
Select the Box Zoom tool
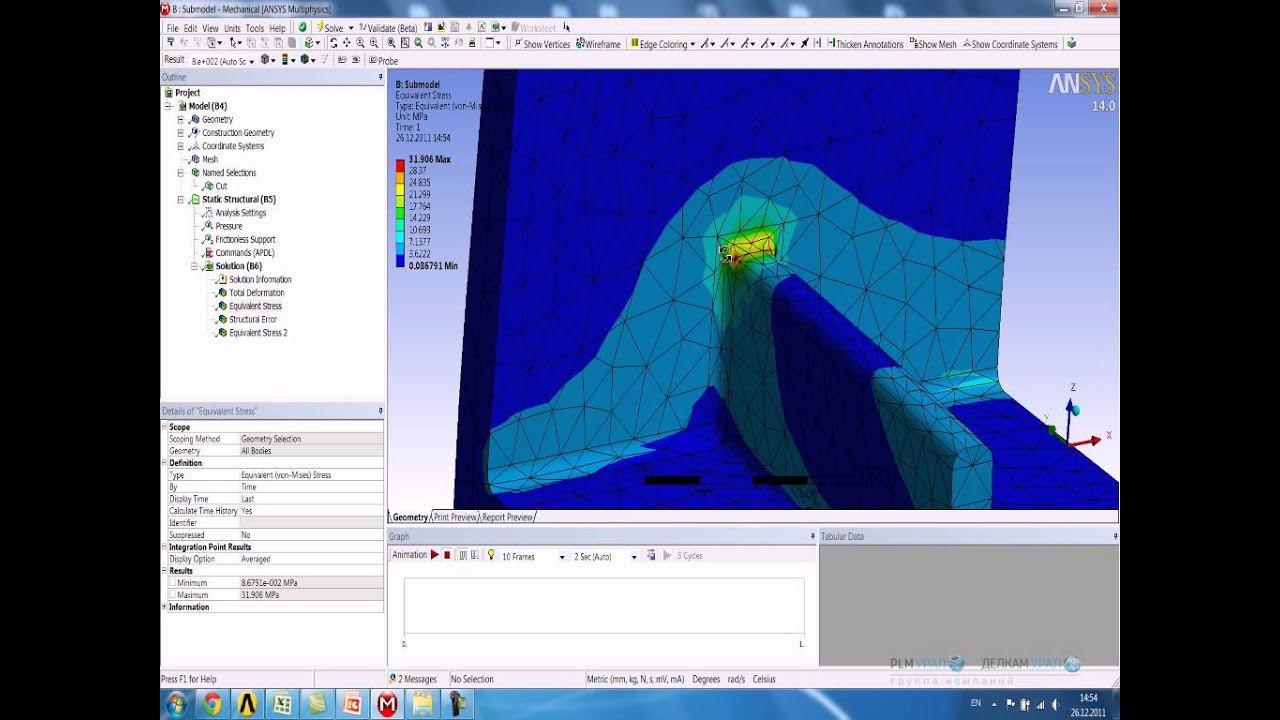tap(374, 43)
